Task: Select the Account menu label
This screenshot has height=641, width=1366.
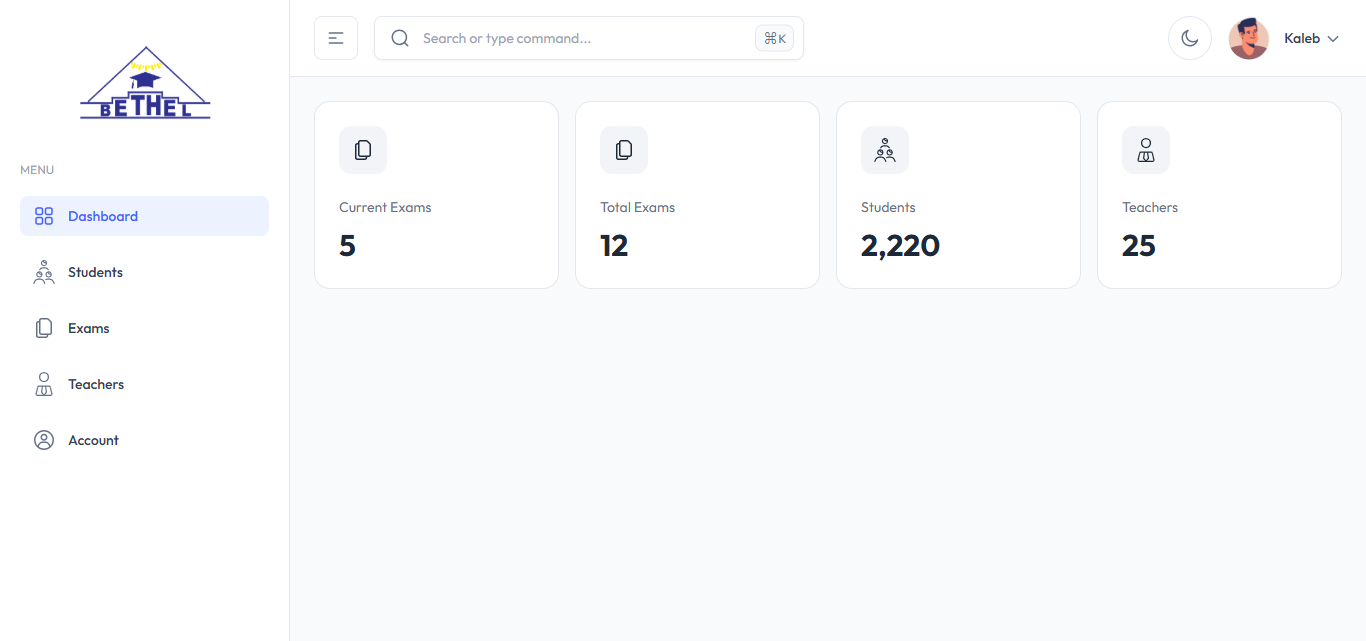Action: coord(93,440)
